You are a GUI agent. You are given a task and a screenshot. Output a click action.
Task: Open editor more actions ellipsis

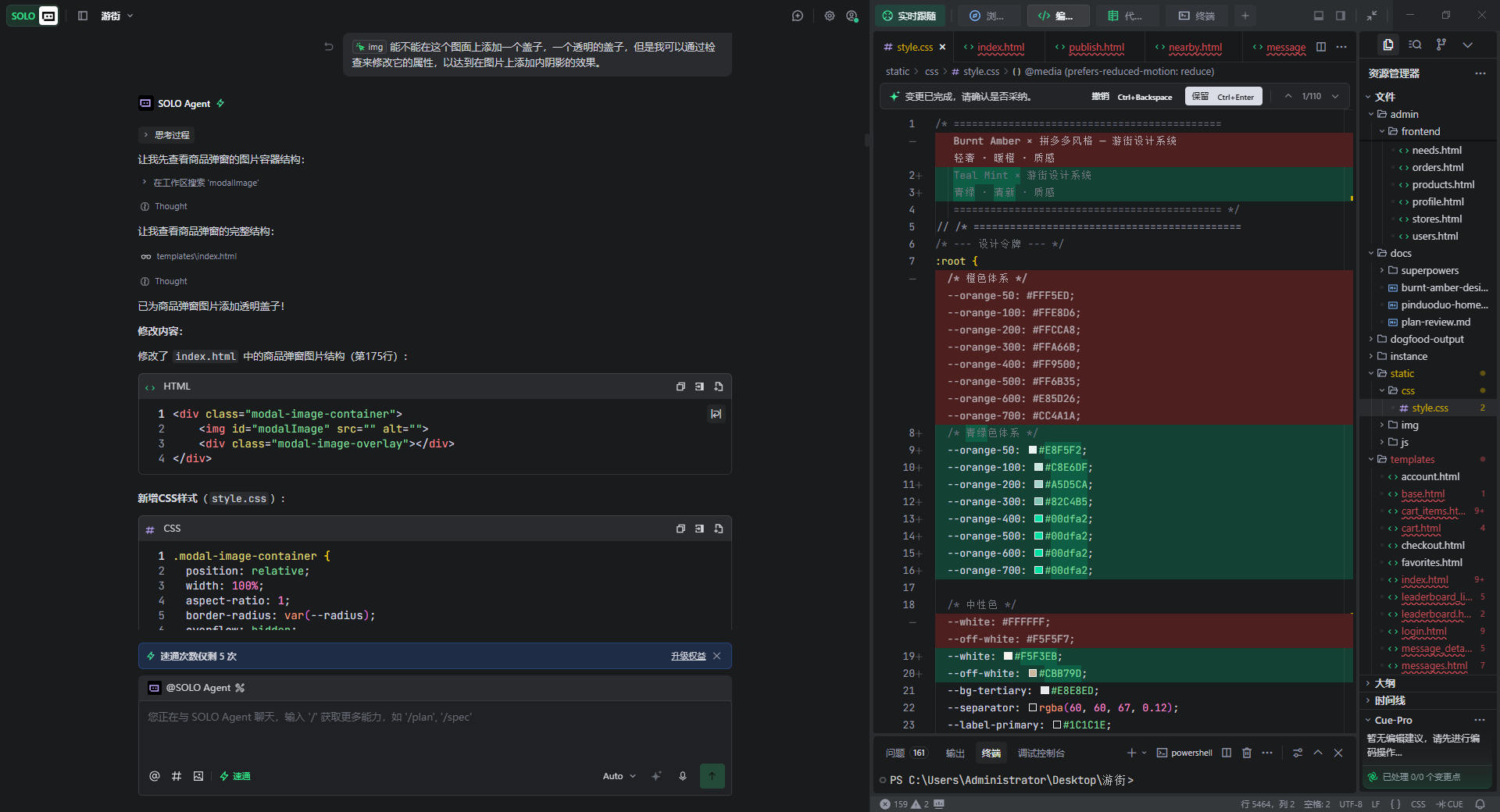coord(1341,47)
